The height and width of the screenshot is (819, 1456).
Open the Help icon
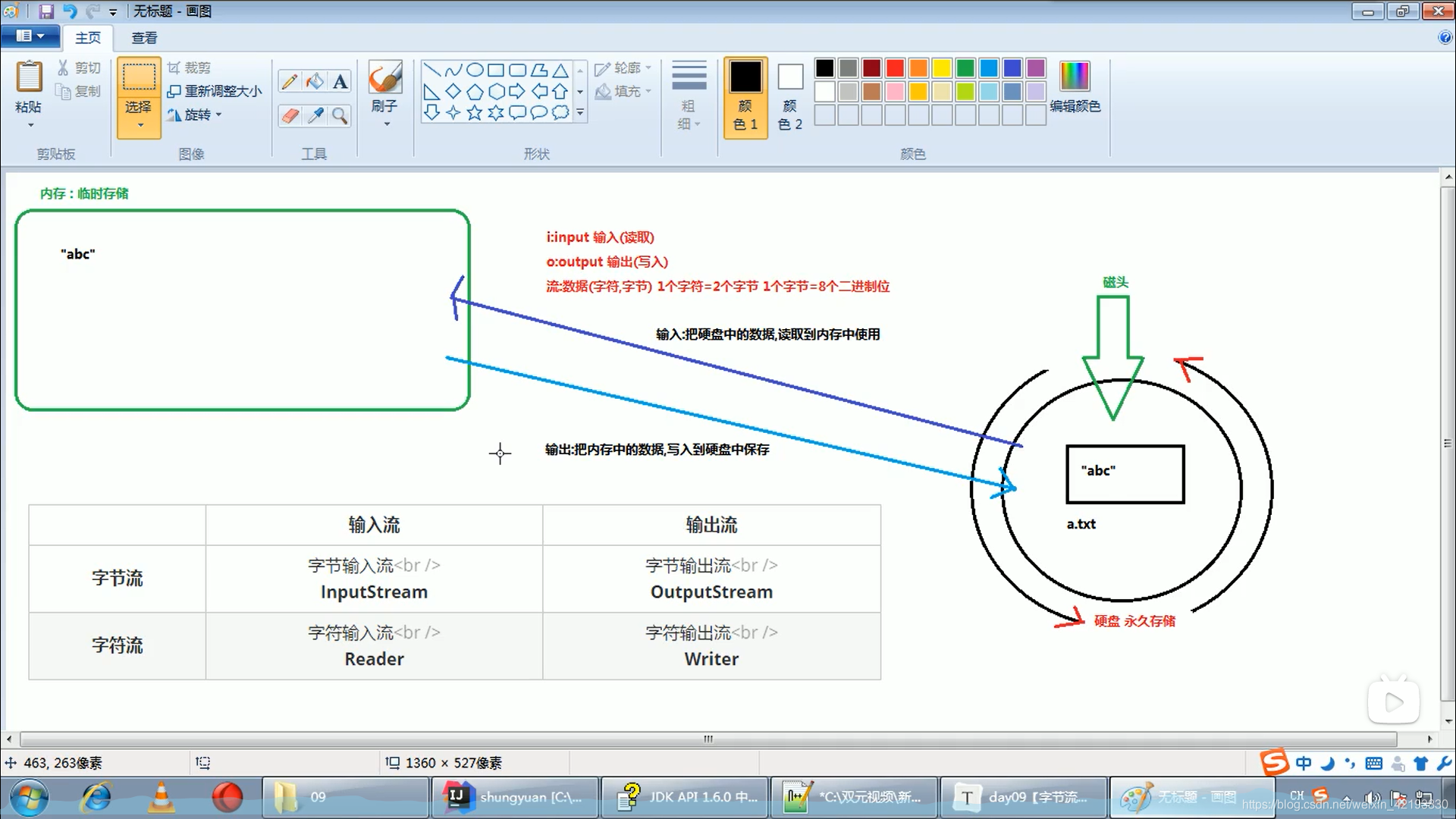click(x=1445, y=38)
